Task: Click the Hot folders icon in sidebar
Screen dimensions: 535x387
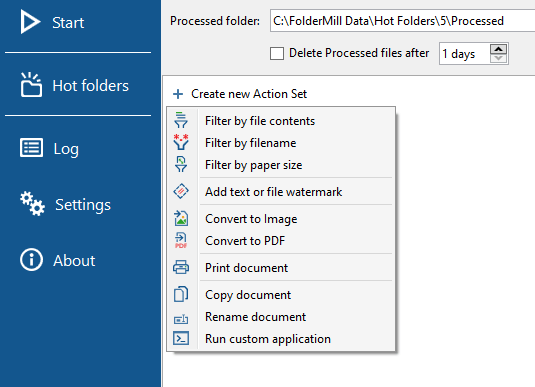Action: click(31, 85)
